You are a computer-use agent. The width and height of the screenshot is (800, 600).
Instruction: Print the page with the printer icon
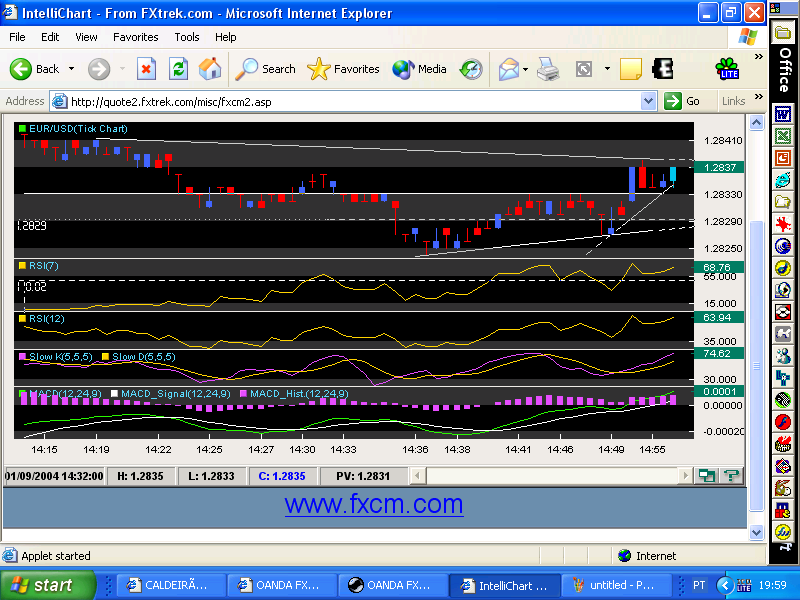pyautogui.click(x=548, y=69)
